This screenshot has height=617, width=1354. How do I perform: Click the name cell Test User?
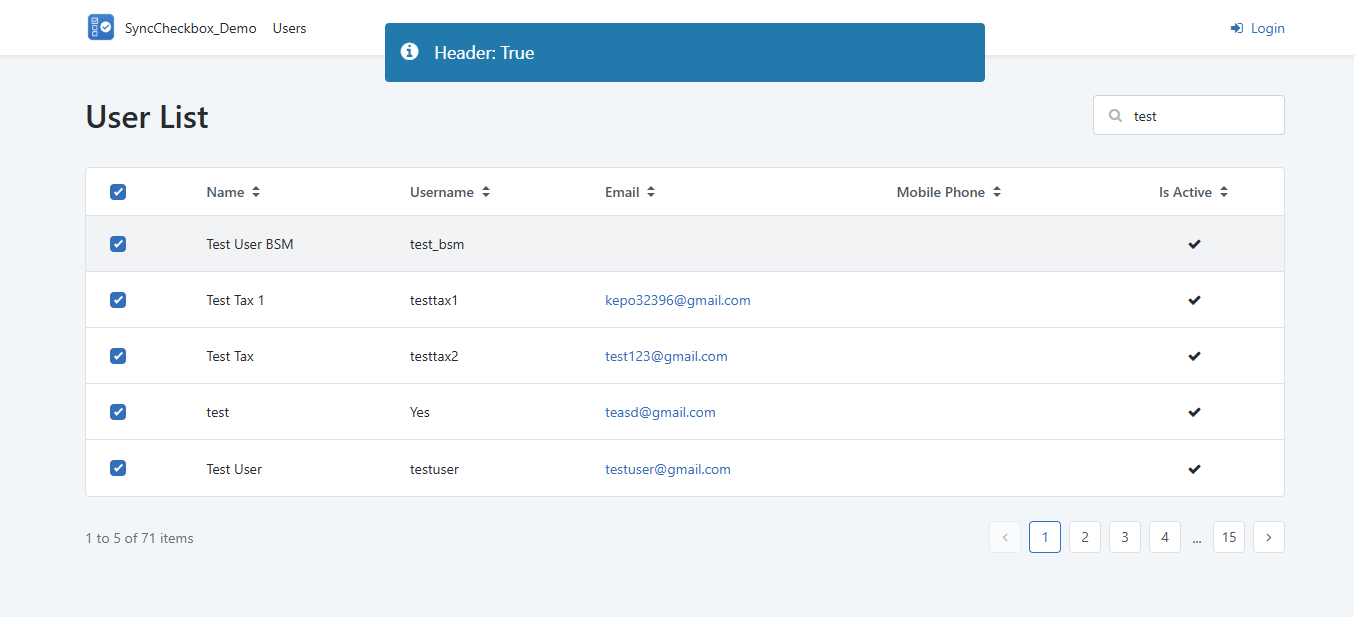[x=234, y=469]
